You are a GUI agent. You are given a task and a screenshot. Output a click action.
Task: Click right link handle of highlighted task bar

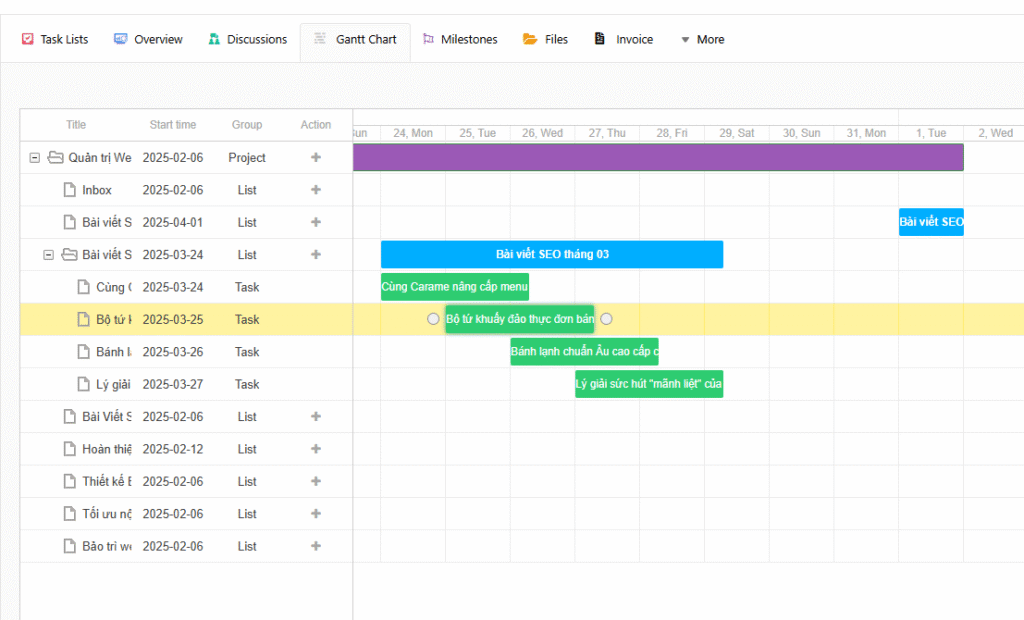(606, 319)
